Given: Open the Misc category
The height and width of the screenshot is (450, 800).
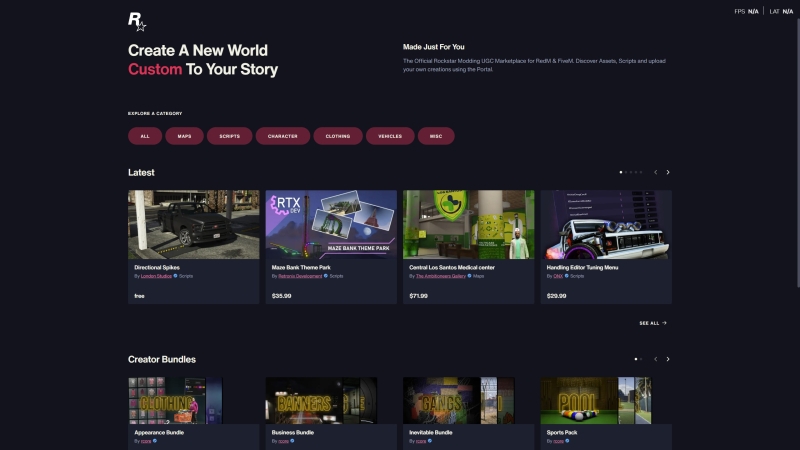Looking at the screenshot, I should 436,136.
